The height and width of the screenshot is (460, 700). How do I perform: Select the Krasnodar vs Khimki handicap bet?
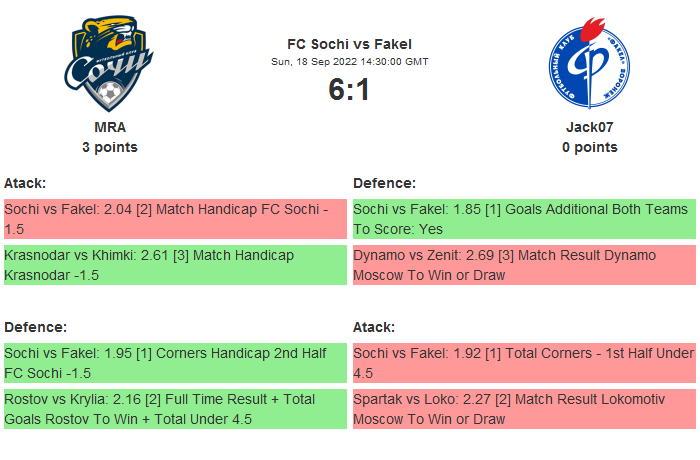click(175, 265)
